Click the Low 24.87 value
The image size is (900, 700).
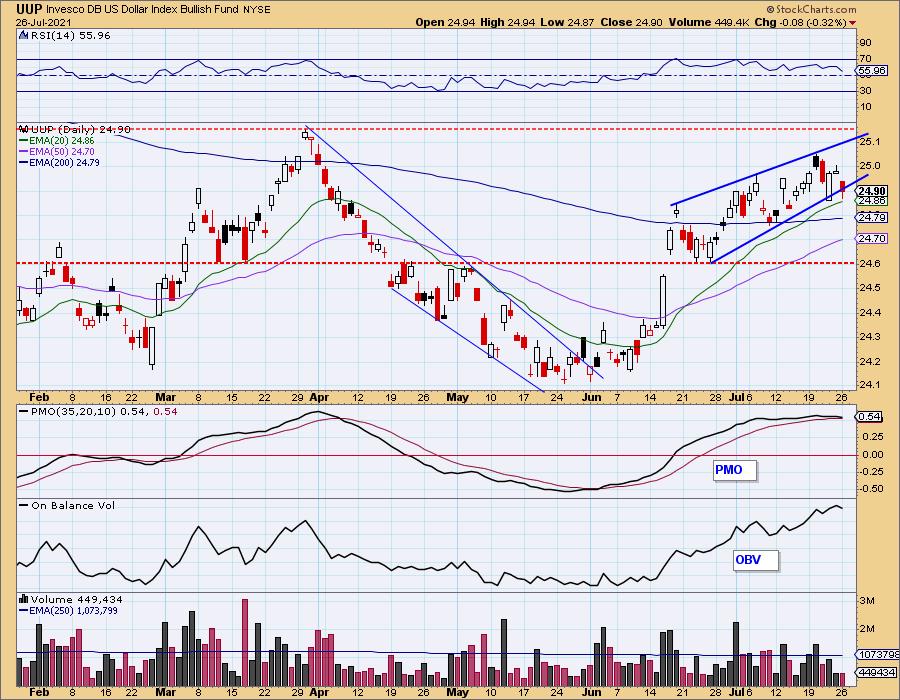(x=566, y=22)
